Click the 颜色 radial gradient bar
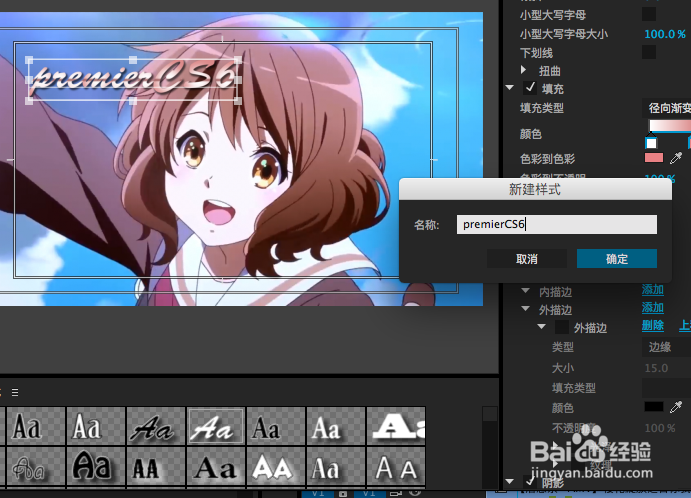This screenshot has height=498, width=691. 670,126
